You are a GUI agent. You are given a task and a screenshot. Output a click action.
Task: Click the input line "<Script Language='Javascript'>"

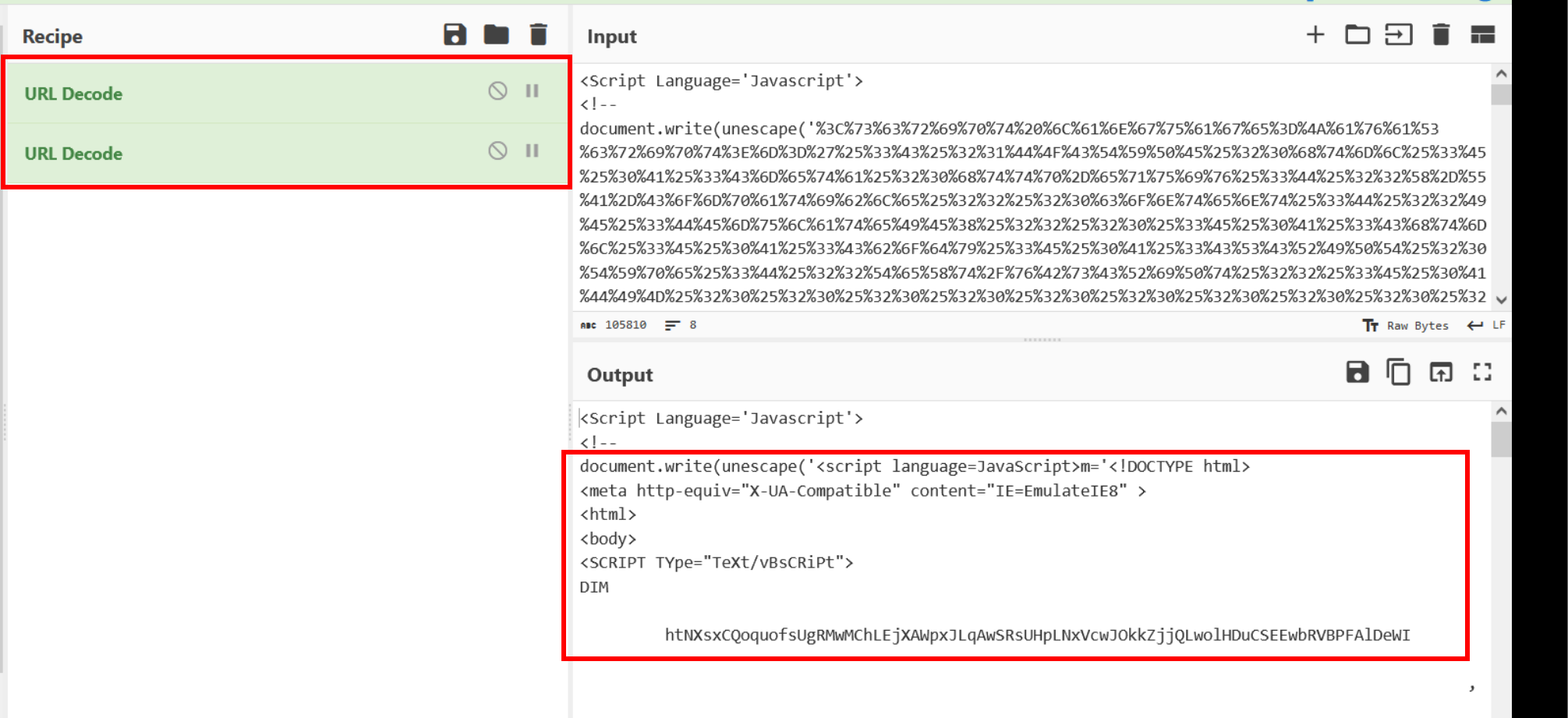[x=721, y=81]
